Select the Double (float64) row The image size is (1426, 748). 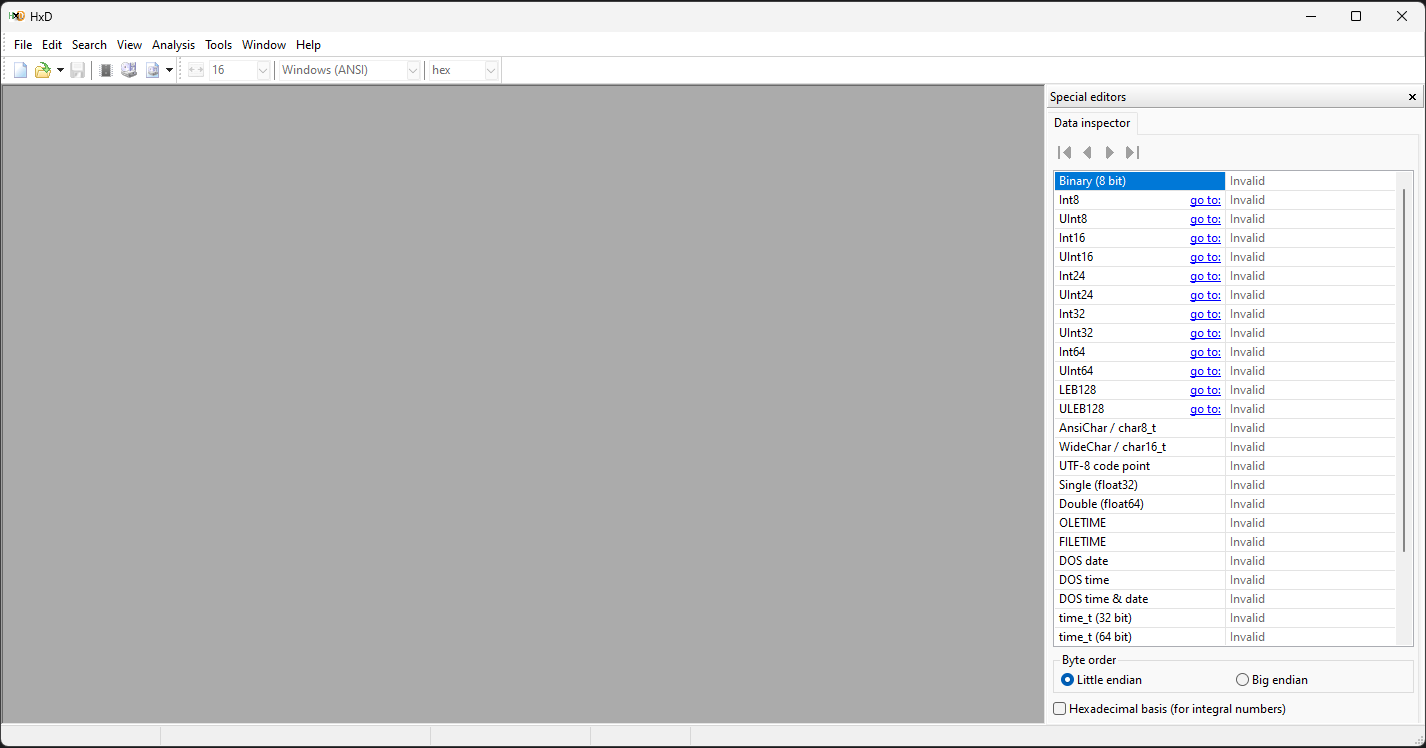pos(1225,504)
